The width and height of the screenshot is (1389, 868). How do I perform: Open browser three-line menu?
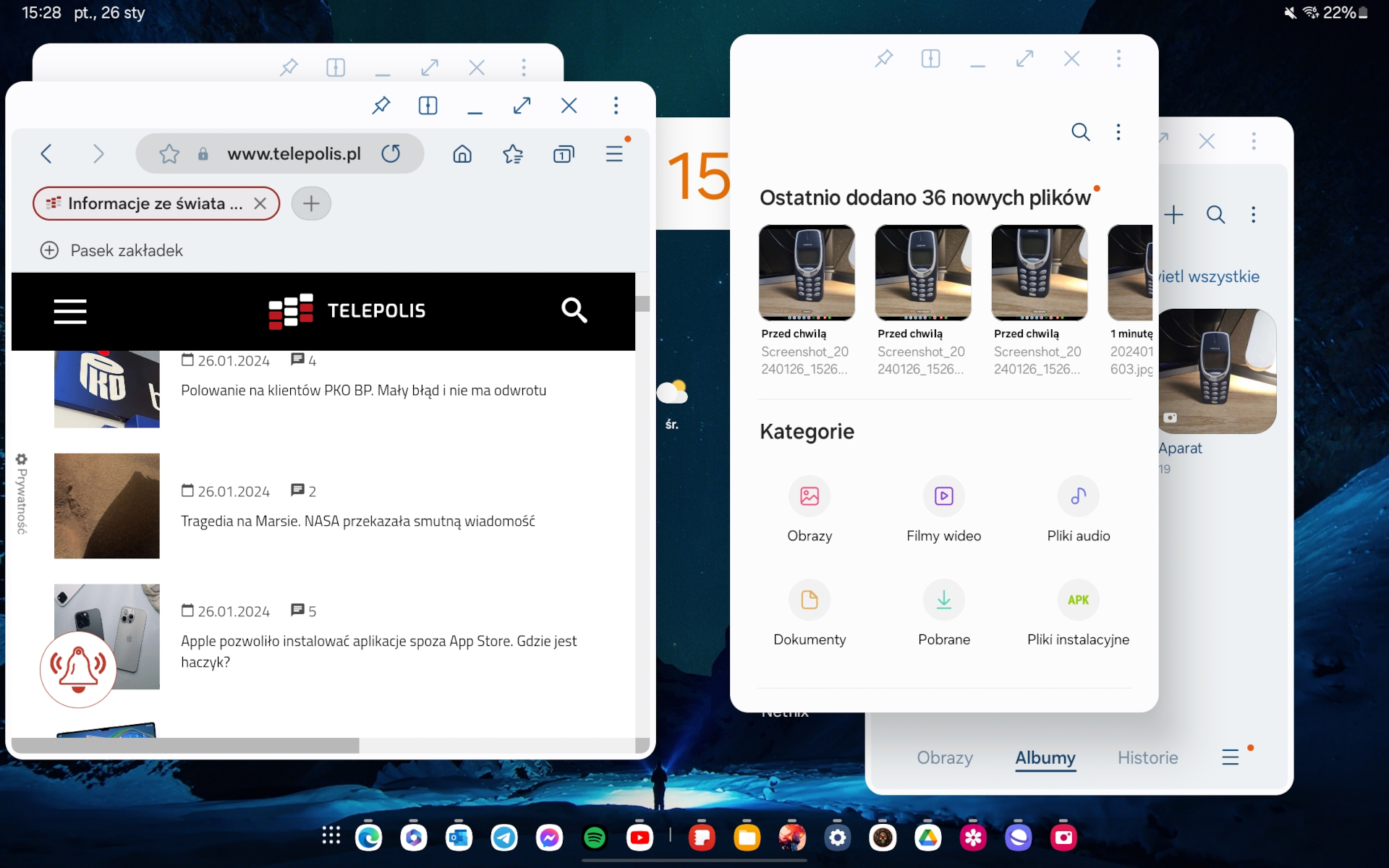pos(614,153)
